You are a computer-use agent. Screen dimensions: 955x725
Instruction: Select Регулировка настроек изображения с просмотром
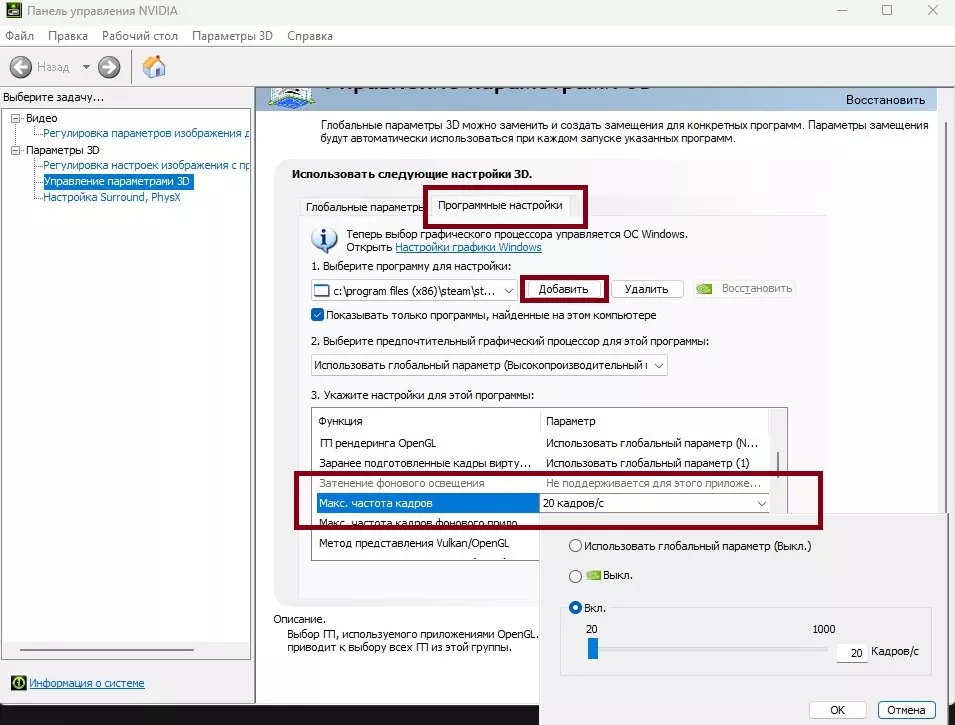click(x=146, y=165)
